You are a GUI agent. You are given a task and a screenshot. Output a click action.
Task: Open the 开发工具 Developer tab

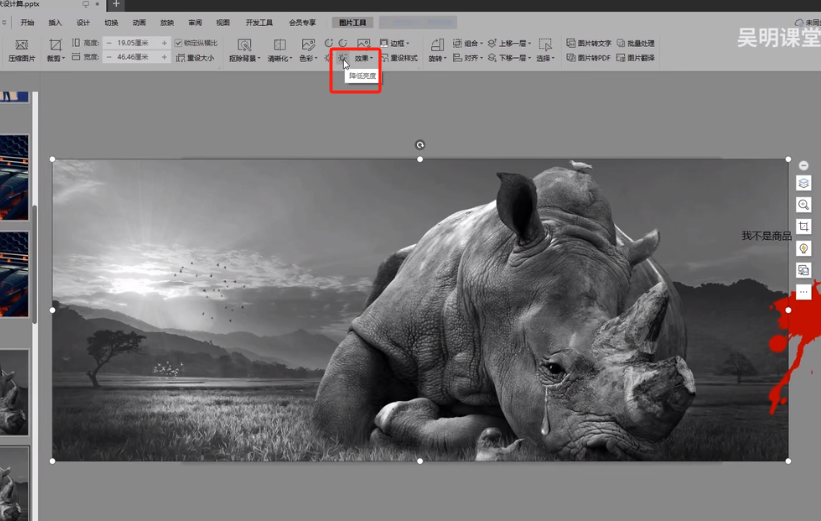[259, 23]
